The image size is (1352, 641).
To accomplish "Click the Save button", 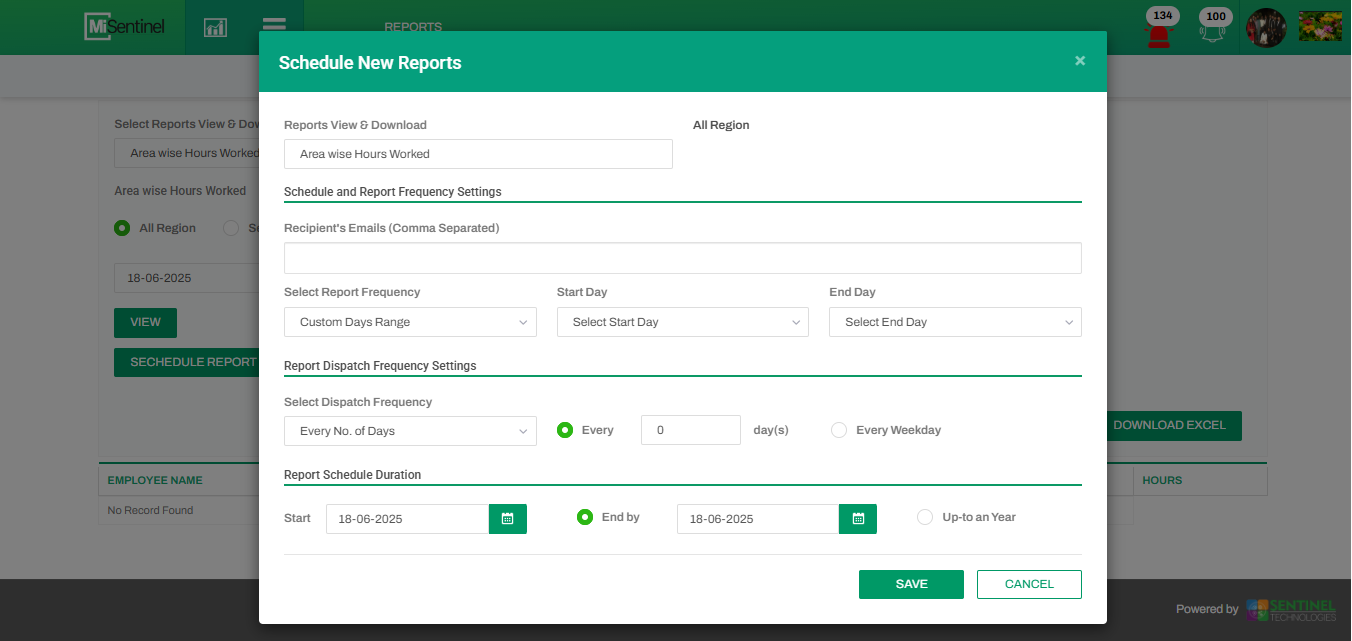I will click(911, 584).
